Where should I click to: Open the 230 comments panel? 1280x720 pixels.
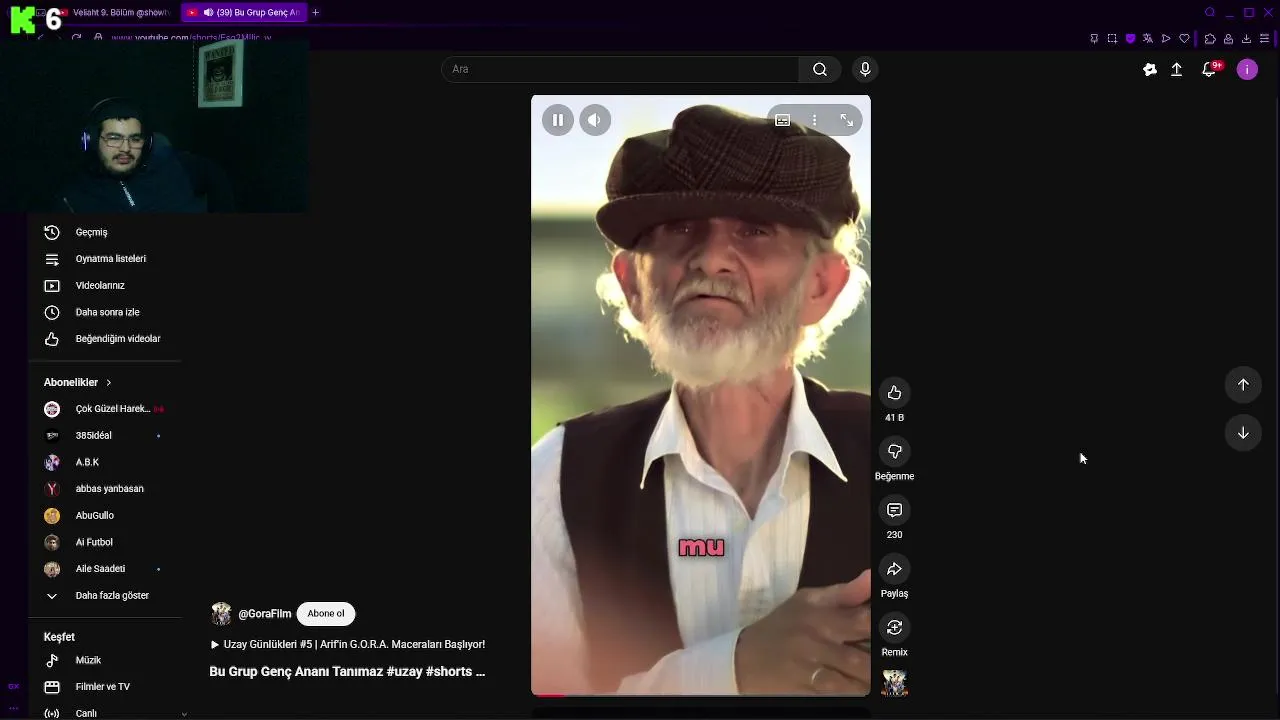(894, 510)
